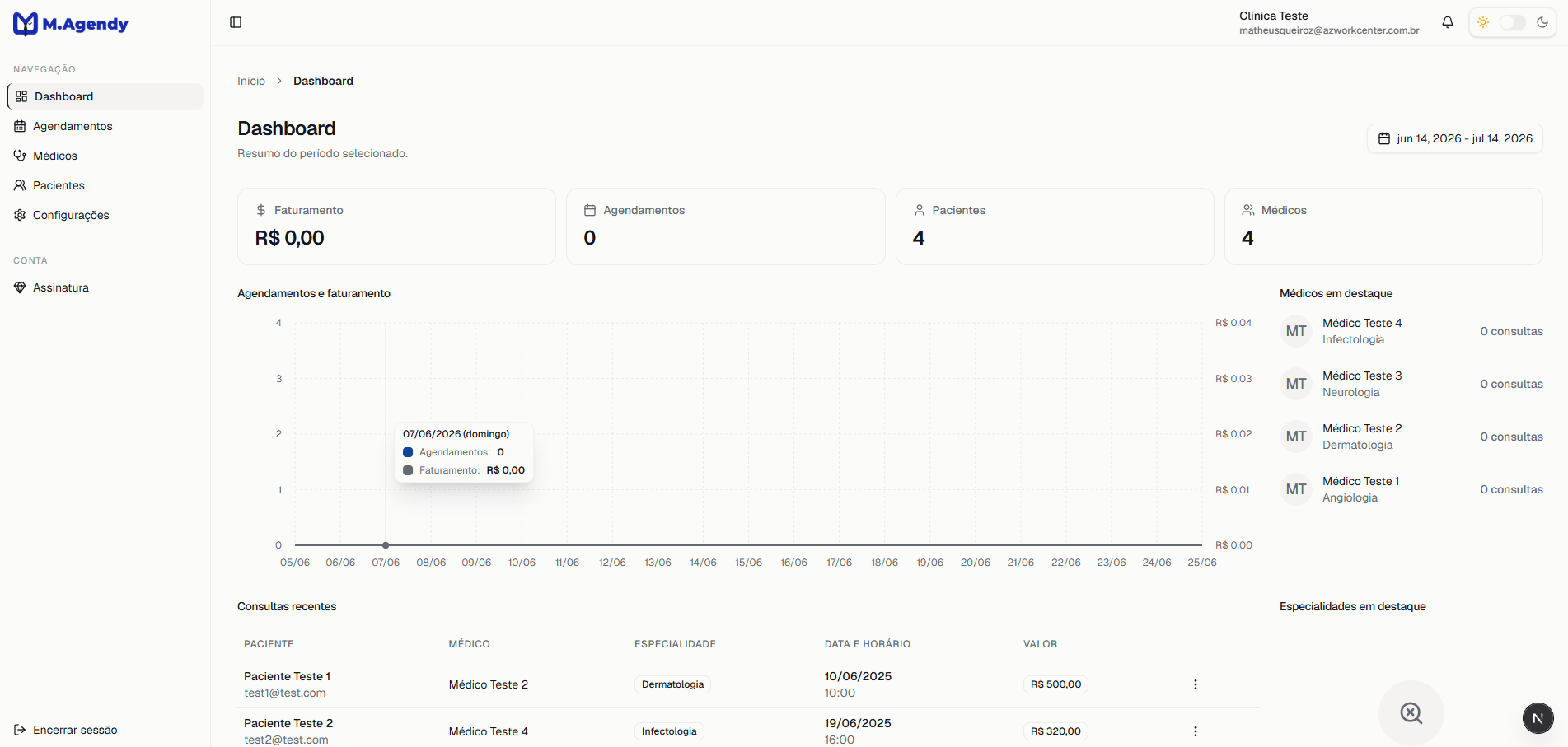Open actions menu for Paciente Teste 2 row
Image resolution: width=1568 pixels, height=747 pixels.
point(1195,731)
